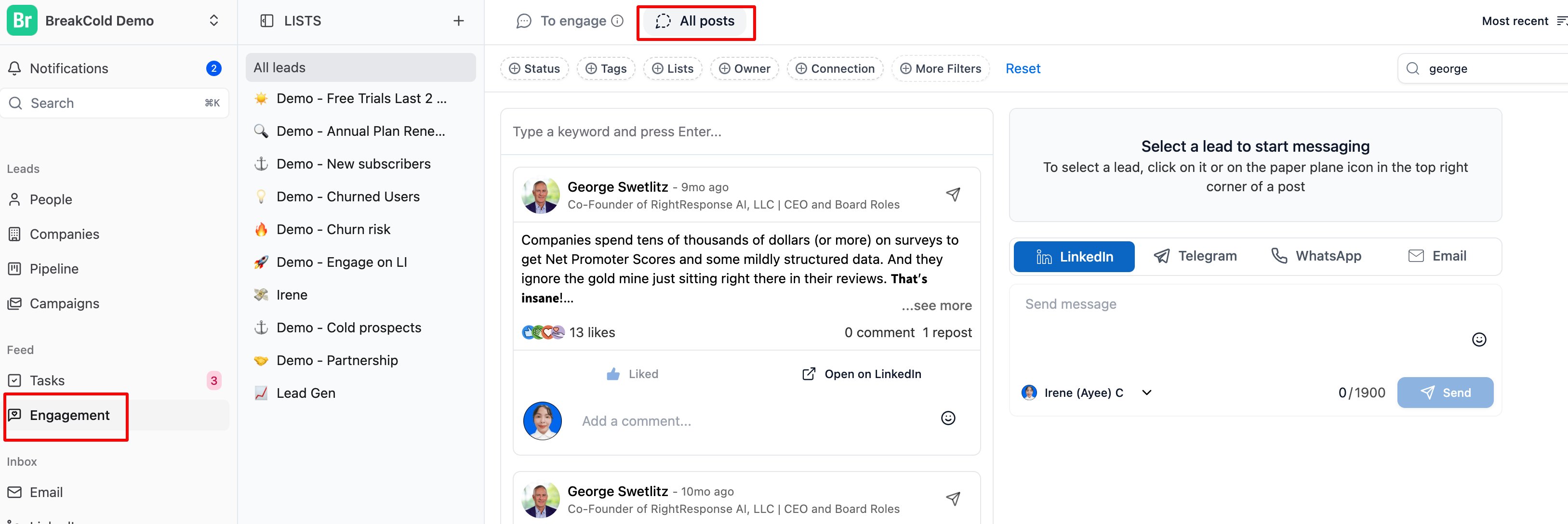Click the notifications badge showing 2
The width and height of the screenshot is (1568, 524).
[x=213, y=68]
